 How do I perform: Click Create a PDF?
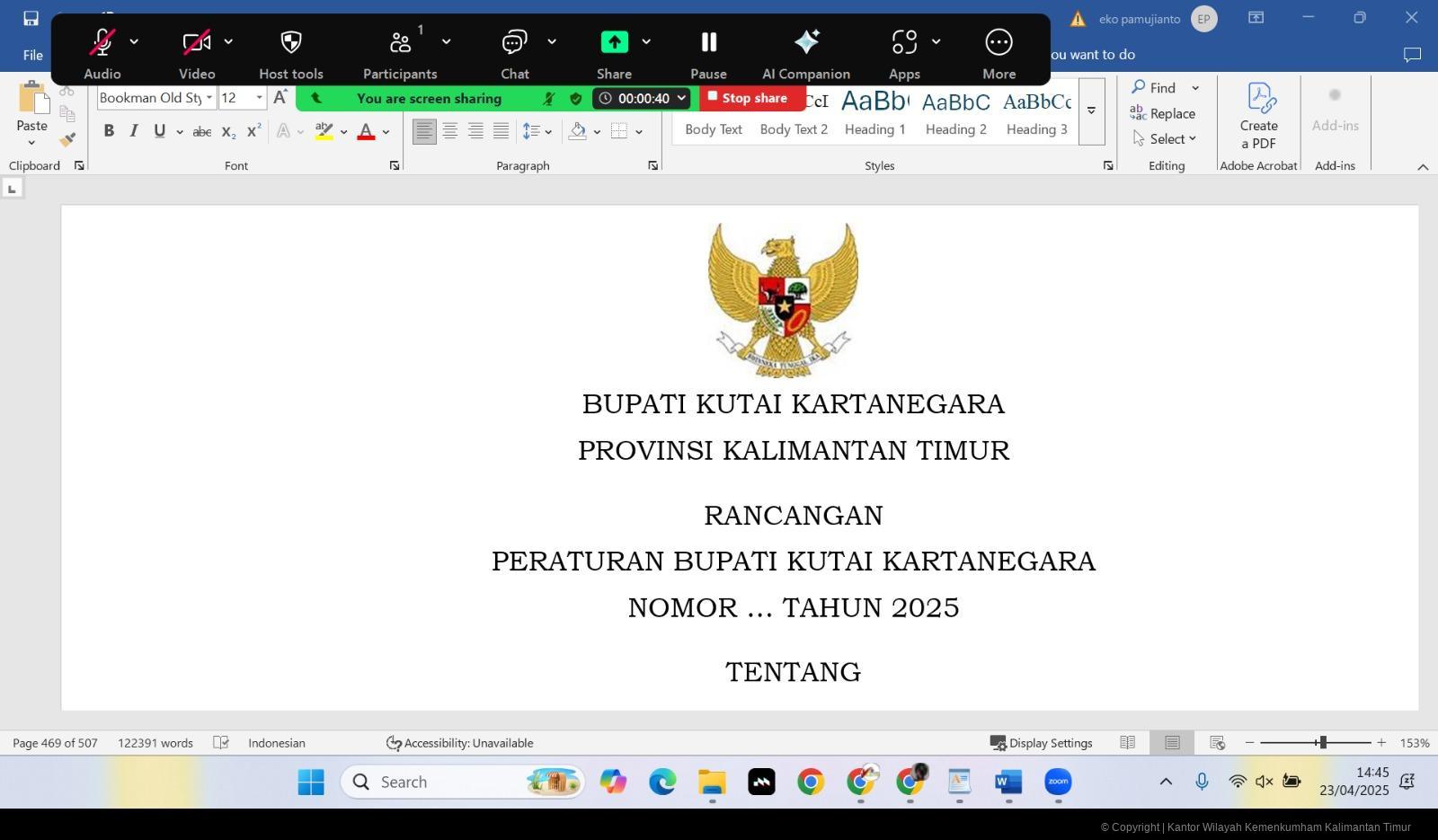[1259, 116]
